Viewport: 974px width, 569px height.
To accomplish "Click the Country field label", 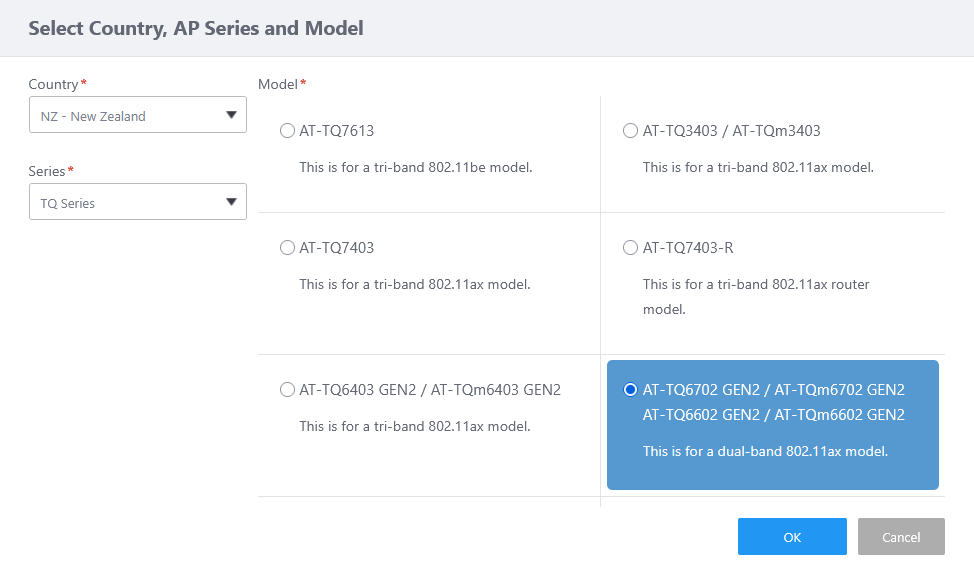I will (54, 84).
